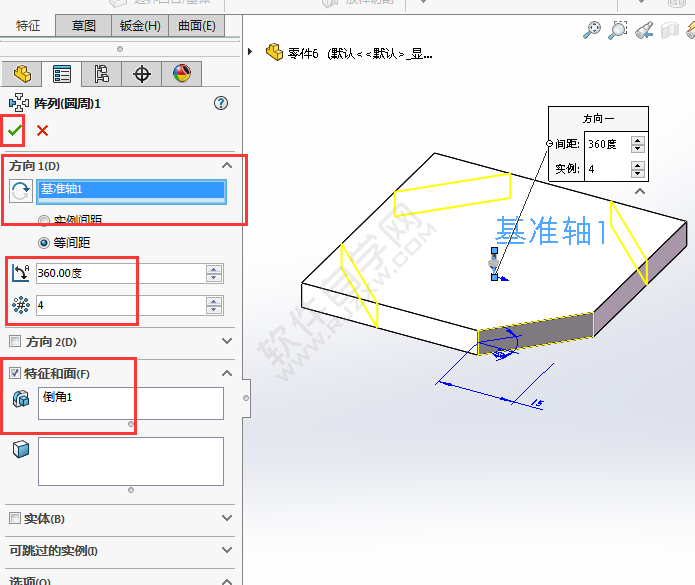The image size is (695, 585).
Task: Select the 实例间距 radio option
Action: coord(44,220)
